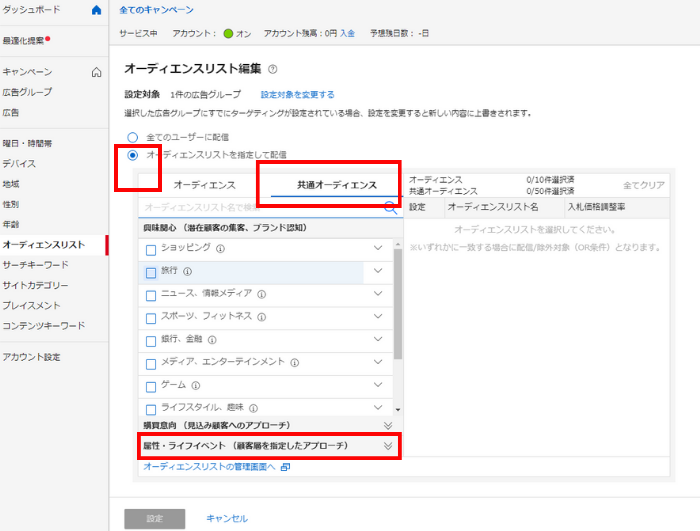Image resolution: width=700 pixels, height=531 pixels.
Task: Expand the メディア、エンターテインメント chevron
Action: tap(378, 361)
